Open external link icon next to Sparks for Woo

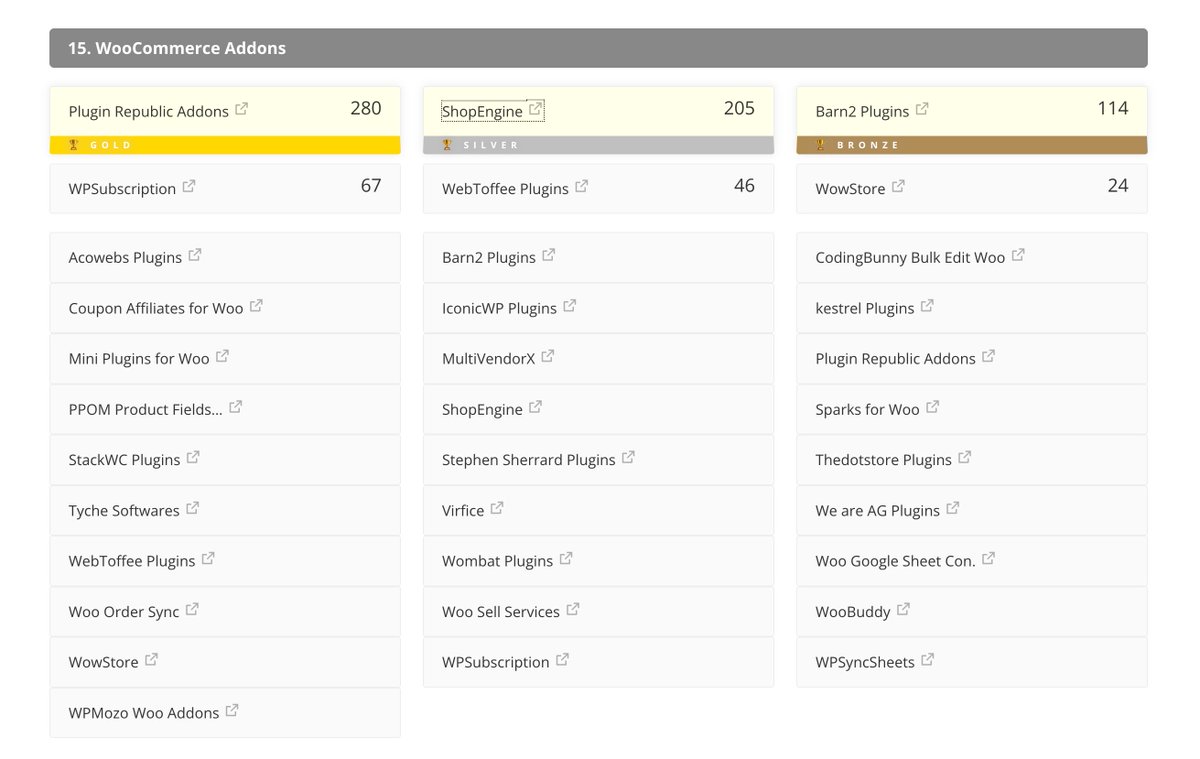point(932,408)
